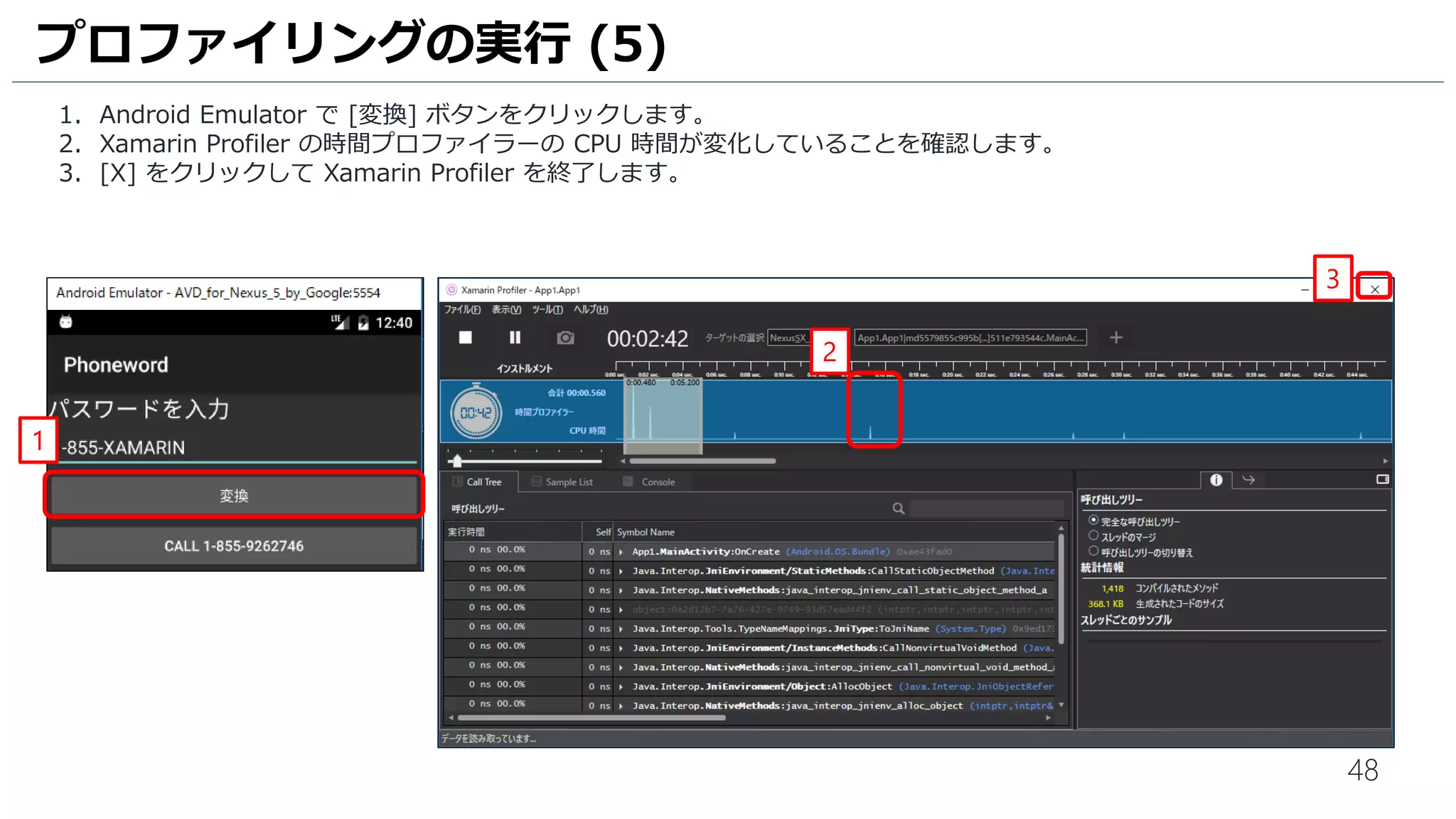This screenshot has width=1456, height=819.
Task: Open the ファイル(F) menu
Action: (463, 309)
